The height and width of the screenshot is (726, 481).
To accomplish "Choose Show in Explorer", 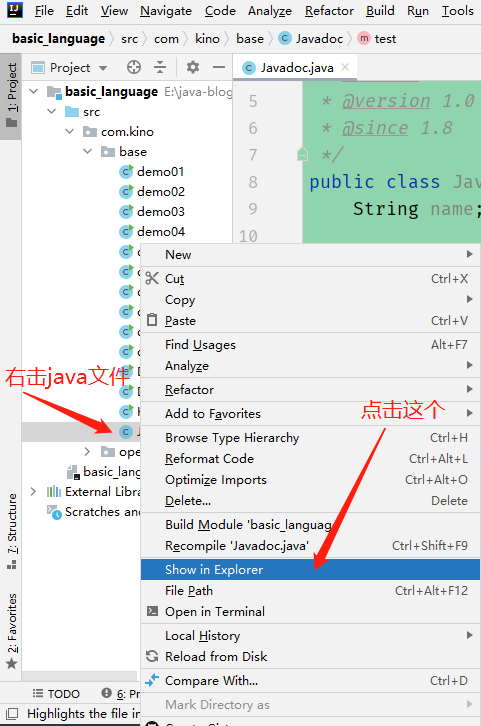I will (x=310, y=570).
